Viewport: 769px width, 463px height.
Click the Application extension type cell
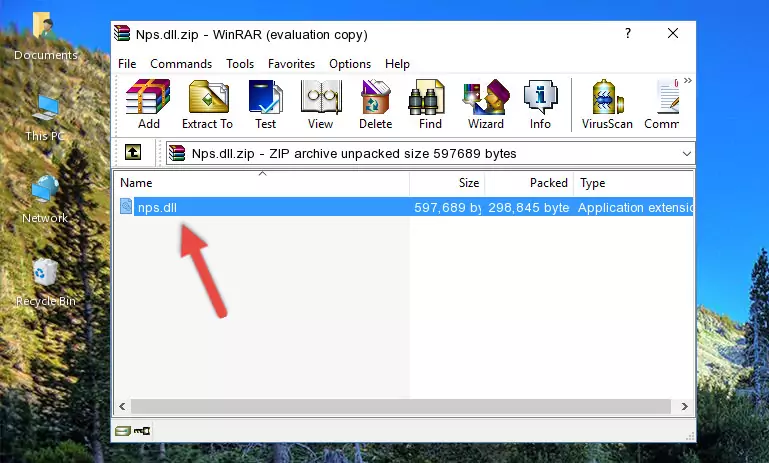[x=635, y=207]
